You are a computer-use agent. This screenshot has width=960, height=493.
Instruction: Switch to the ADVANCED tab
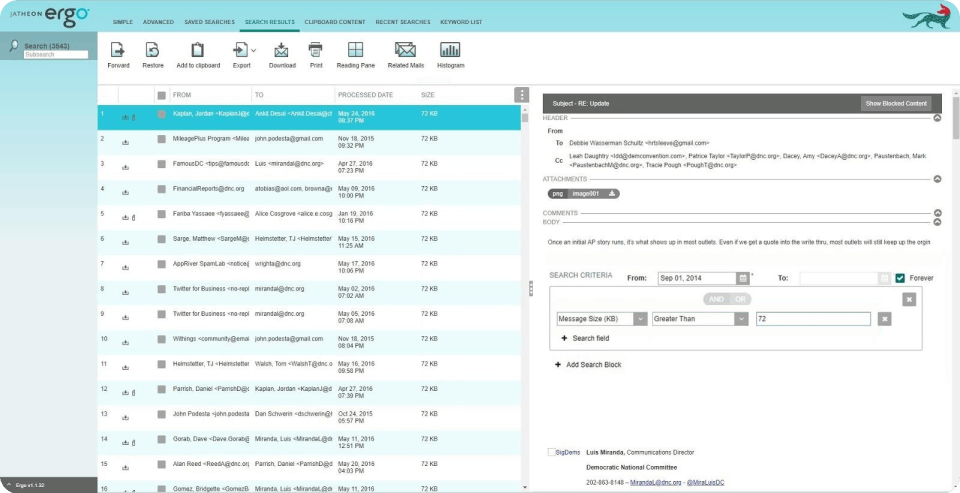coord(159,22)
